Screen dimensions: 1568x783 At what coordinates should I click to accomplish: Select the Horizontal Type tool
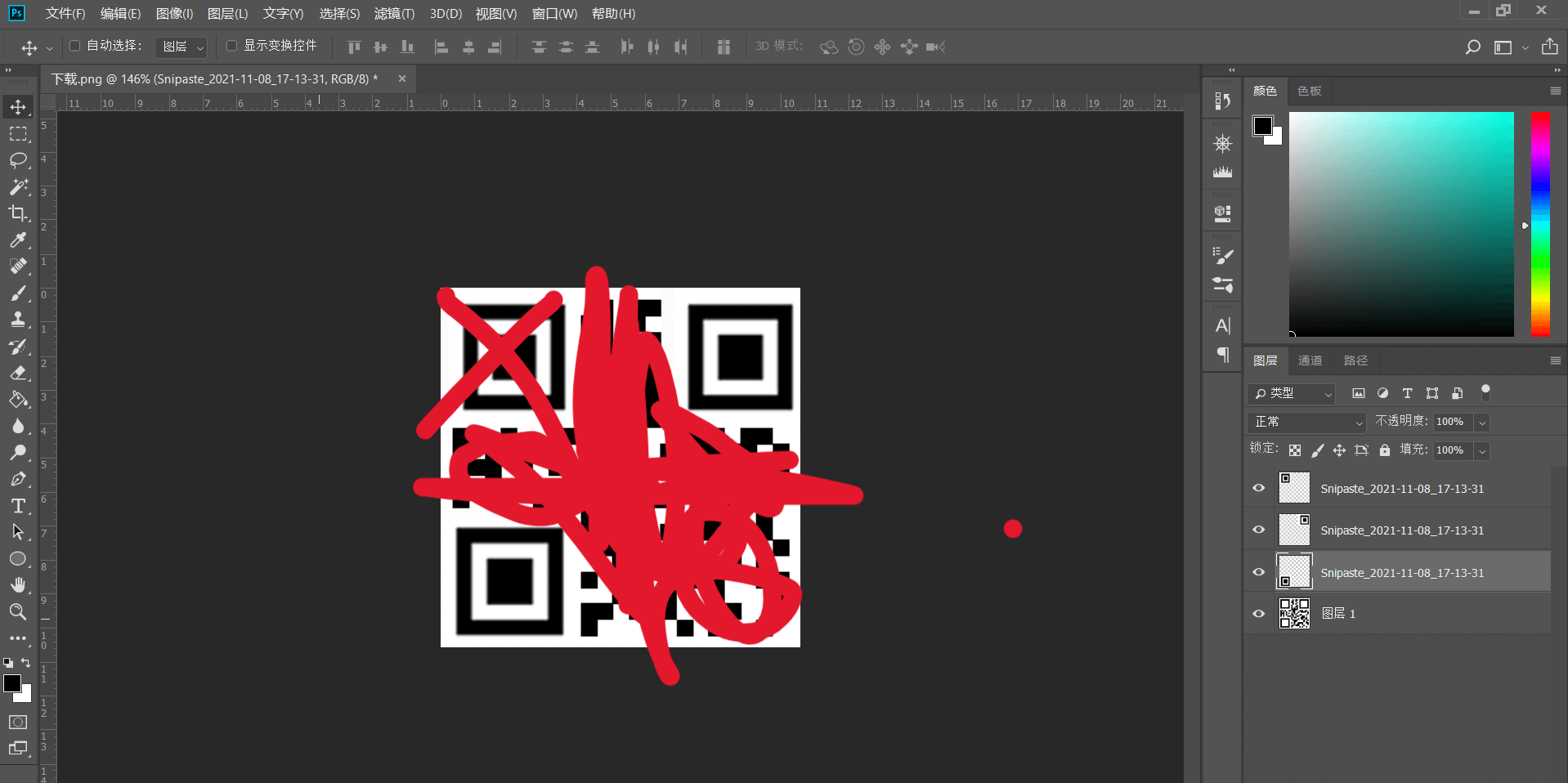pyautogui.click(x=18, y=506)
